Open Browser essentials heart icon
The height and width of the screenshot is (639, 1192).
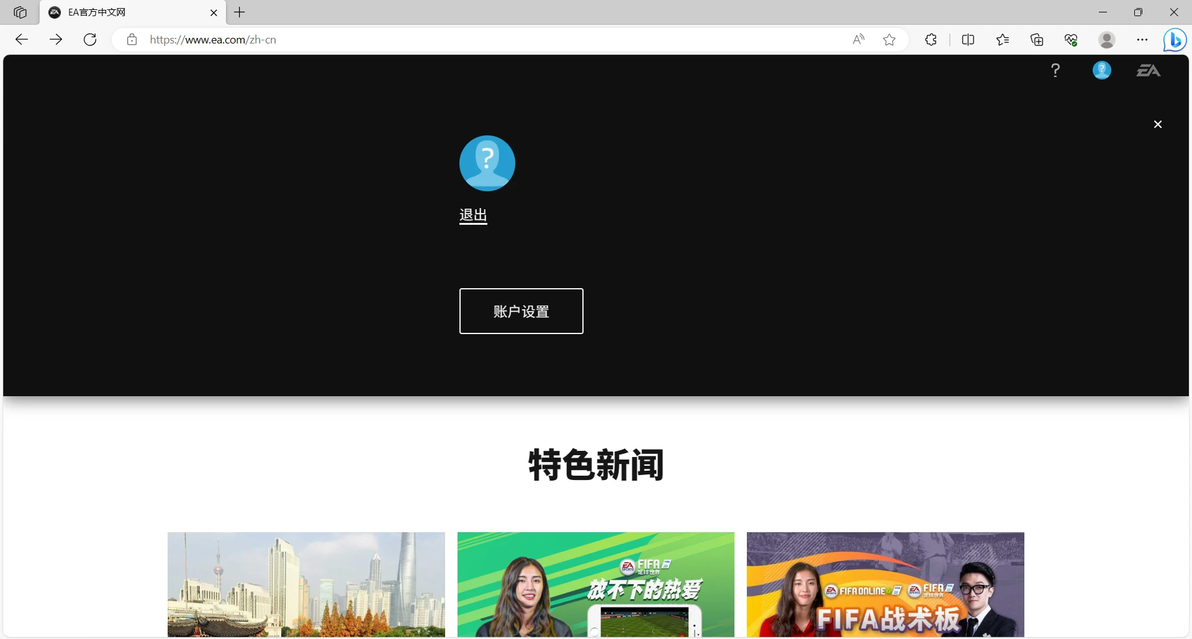[x=1071, y=40]
